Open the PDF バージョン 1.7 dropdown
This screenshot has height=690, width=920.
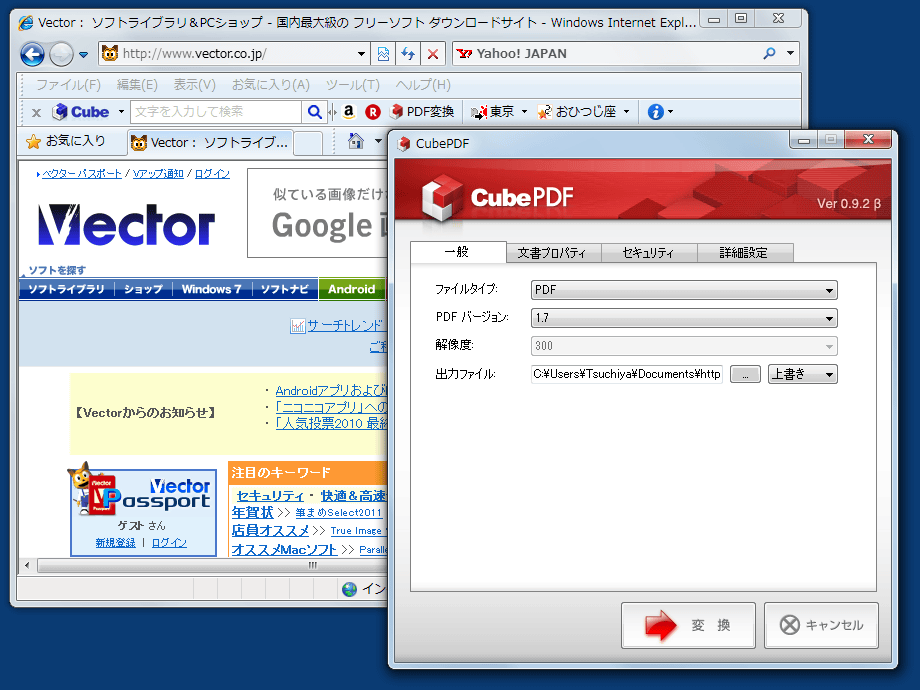click(x=684, y=318)
